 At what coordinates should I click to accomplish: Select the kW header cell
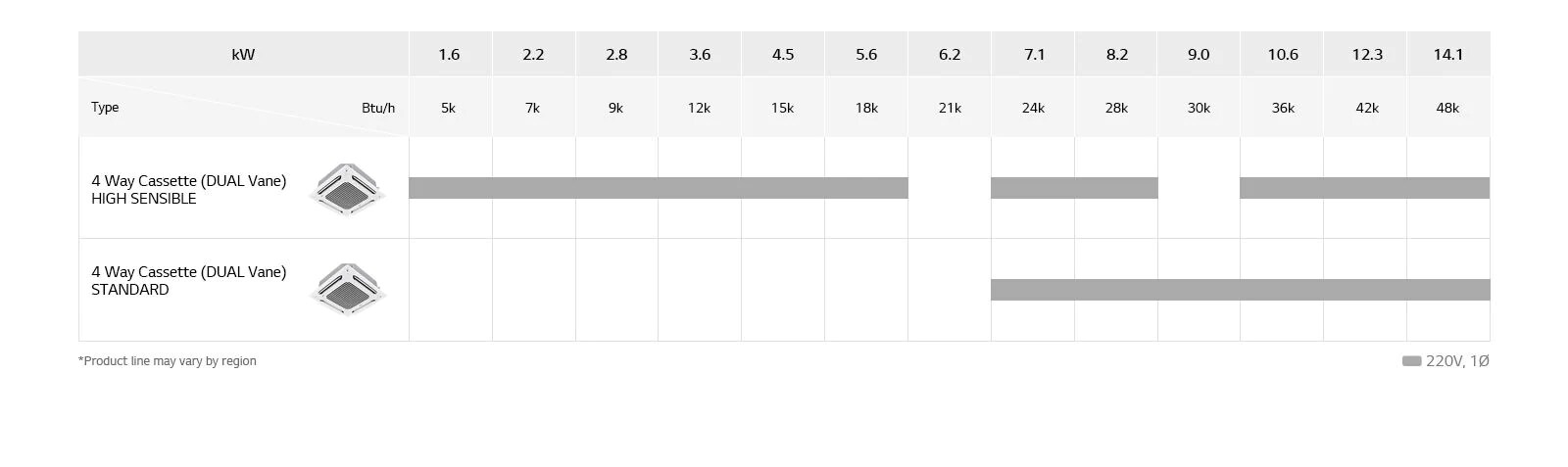[243, 55]
